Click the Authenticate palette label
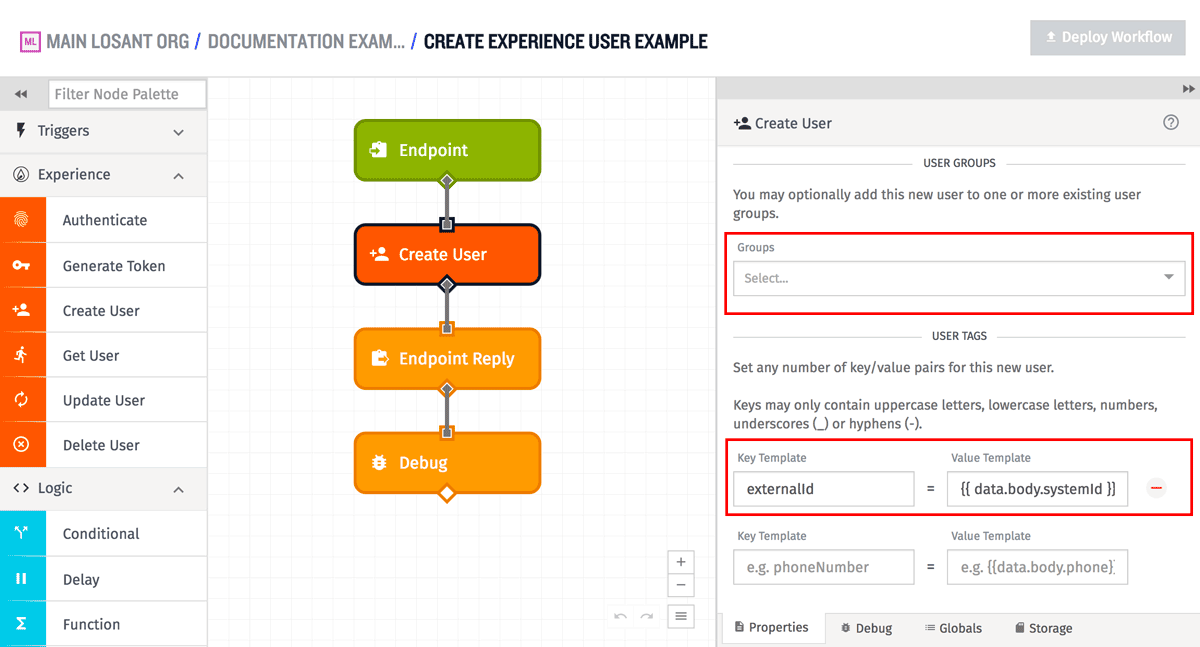Viewport: 1200px width, 647px height. pyautogui.click(x=105, y=220)
